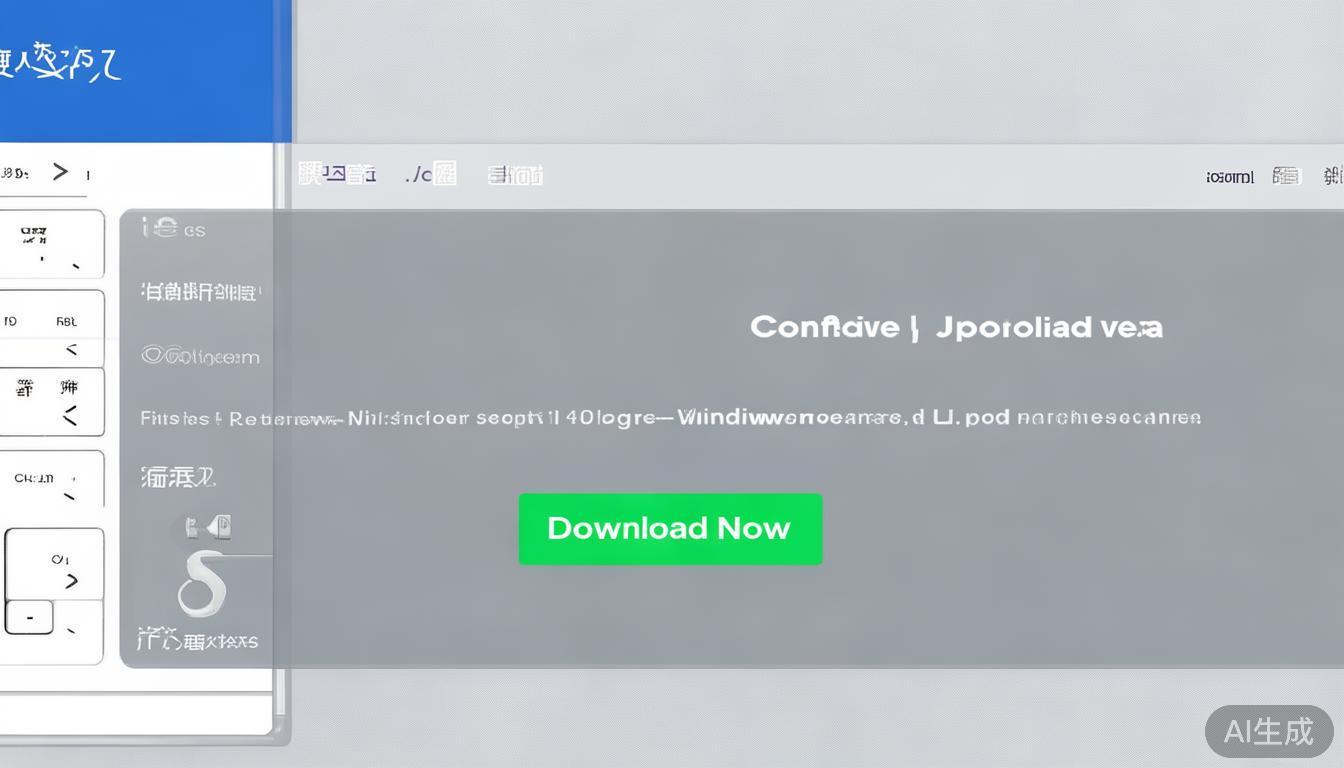Click the large S-shaped logo in the overlay sidebar
Viewport: 1344px width, 768px height.
coord(201,585)
